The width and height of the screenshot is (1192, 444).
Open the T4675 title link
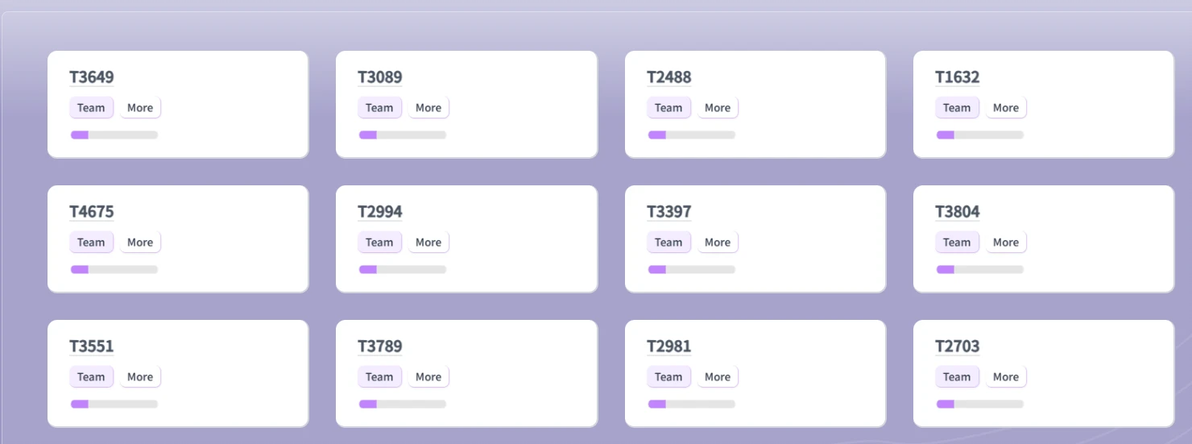coord(91,212)
